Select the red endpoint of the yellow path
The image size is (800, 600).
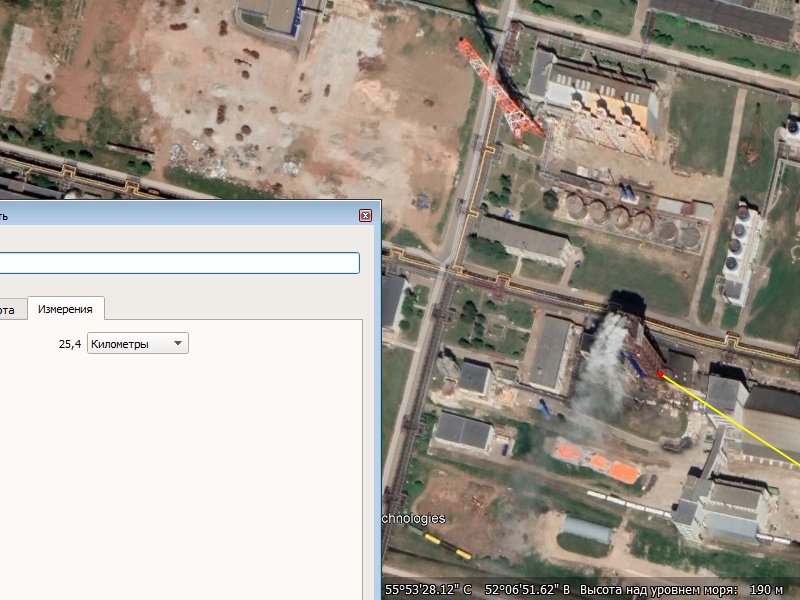point(660,374)
